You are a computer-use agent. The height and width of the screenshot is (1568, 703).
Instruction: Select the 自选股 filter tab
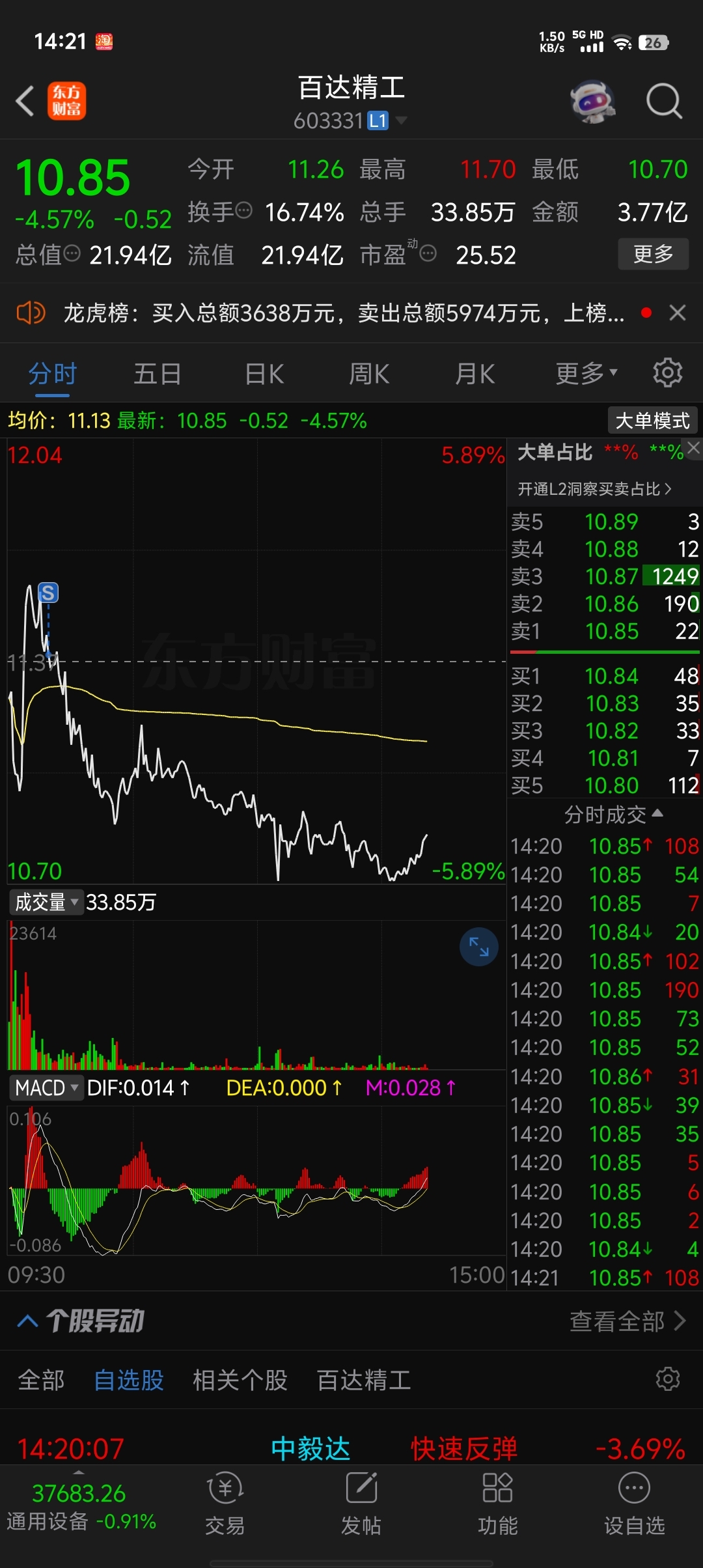pos(129,1380)
